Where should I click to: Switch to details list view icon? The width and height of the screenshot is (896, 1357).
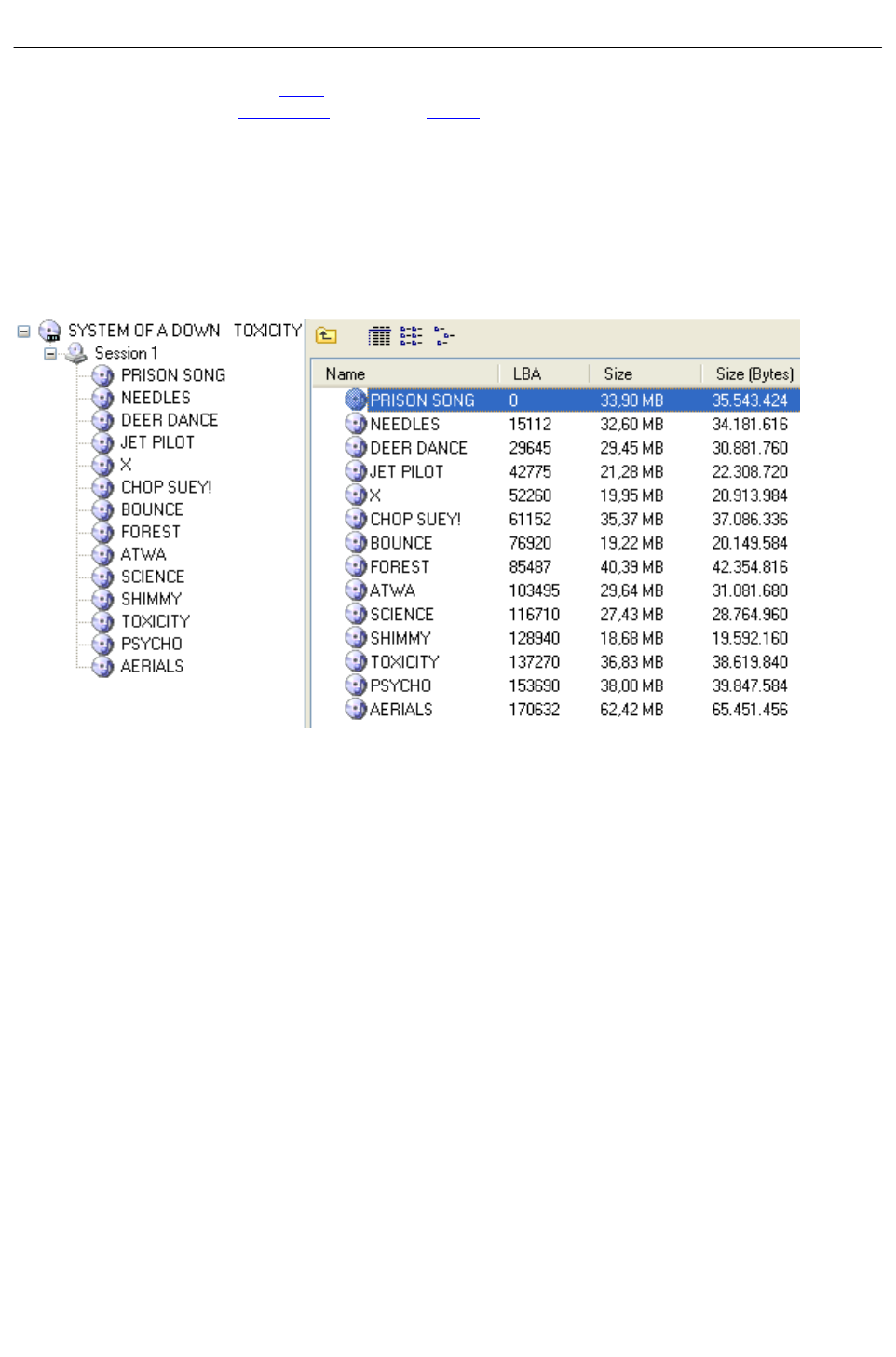click(379, 335)
